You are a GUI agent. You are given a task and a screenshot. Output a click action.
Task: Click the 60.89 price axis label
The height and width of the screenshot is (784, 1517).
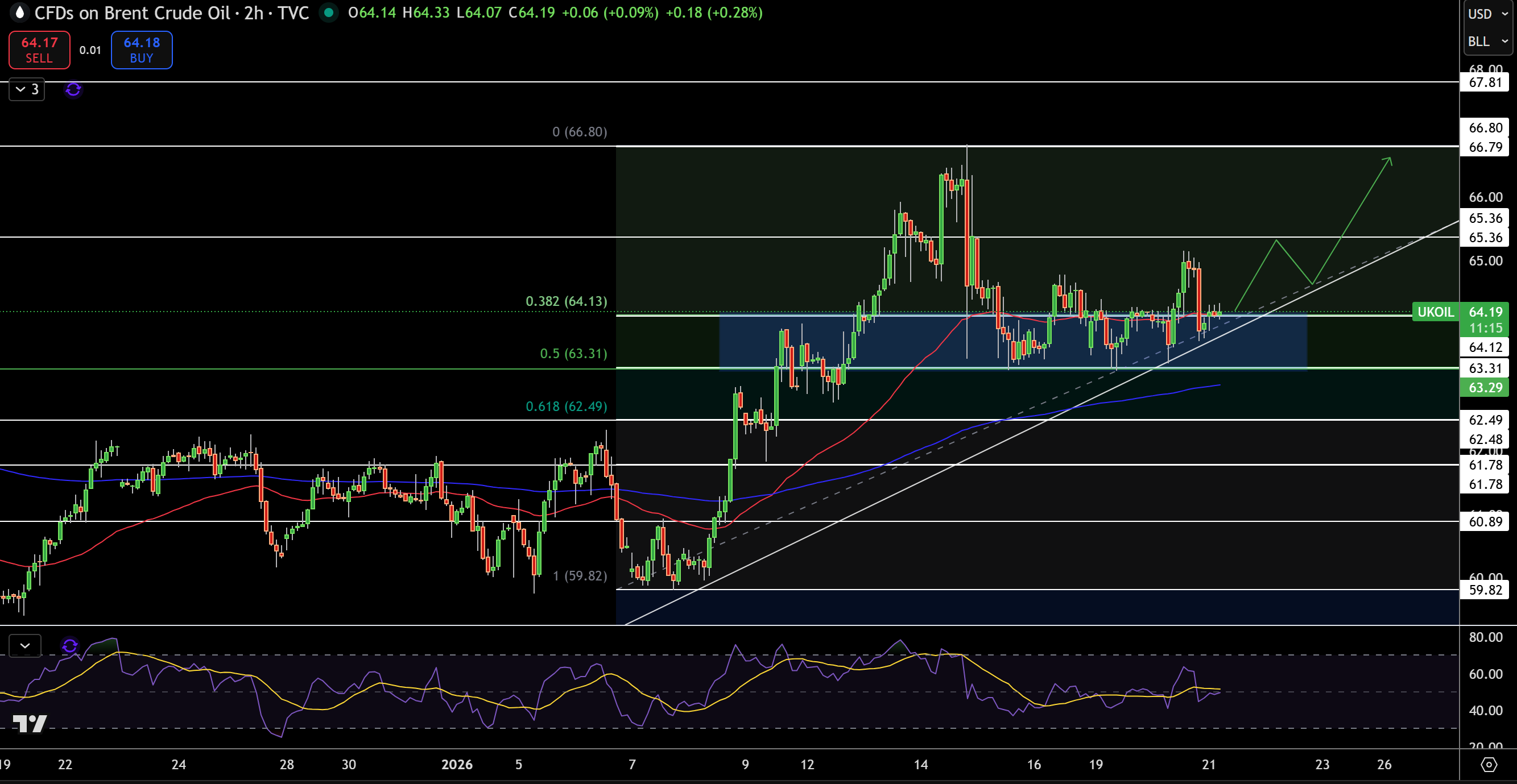[1485, 521]
